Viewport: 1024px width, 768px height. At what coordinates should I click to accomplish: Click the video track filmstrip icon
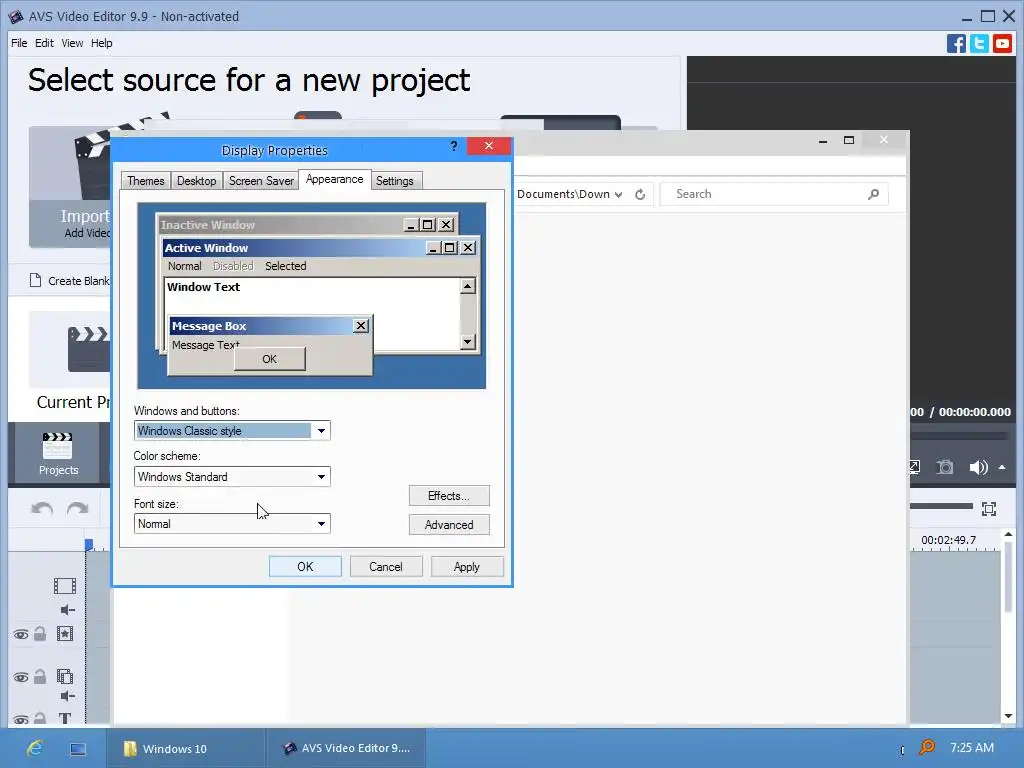(x=65, y=586)
